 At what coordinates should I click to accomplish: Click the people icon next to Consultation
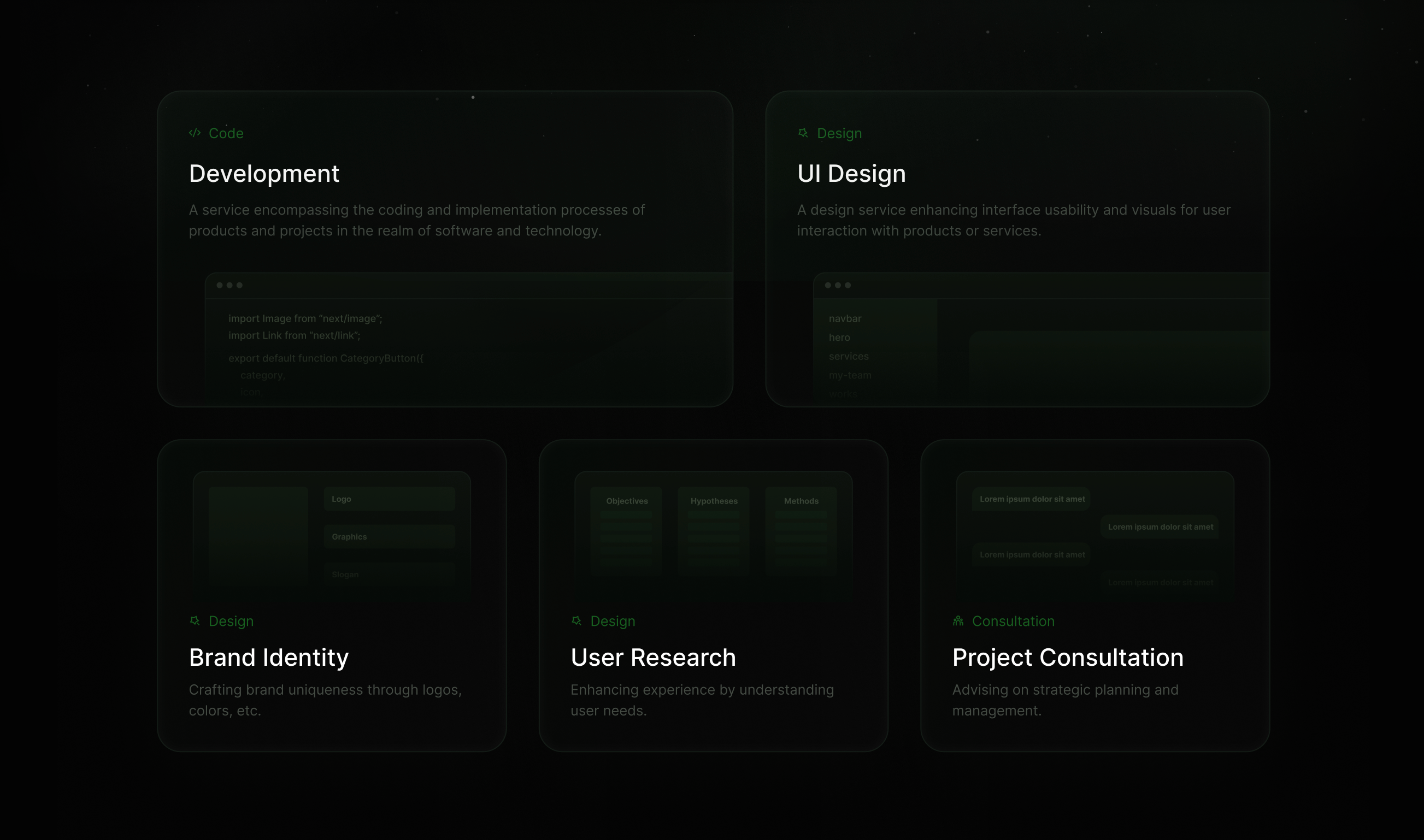(958, 620)
